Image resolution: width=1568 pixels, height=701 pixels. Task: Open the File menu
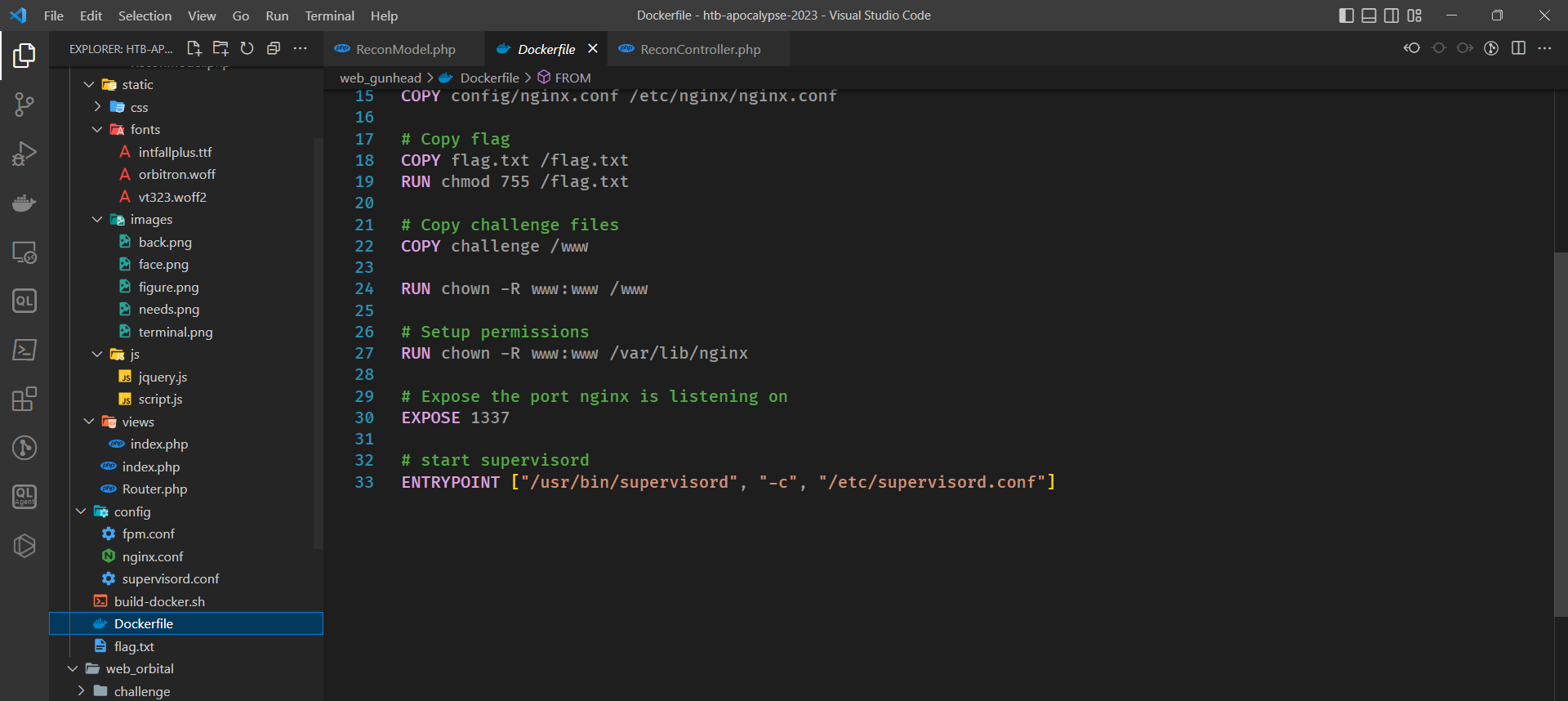pos(53,16)
